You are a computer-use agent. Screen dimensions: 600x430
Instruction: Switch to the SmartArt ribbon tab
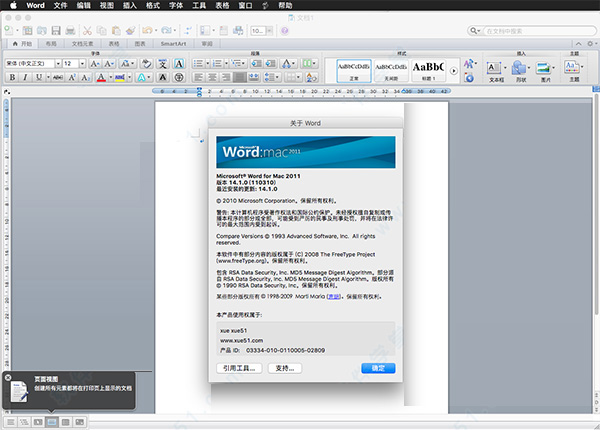(x=173, y=44)
